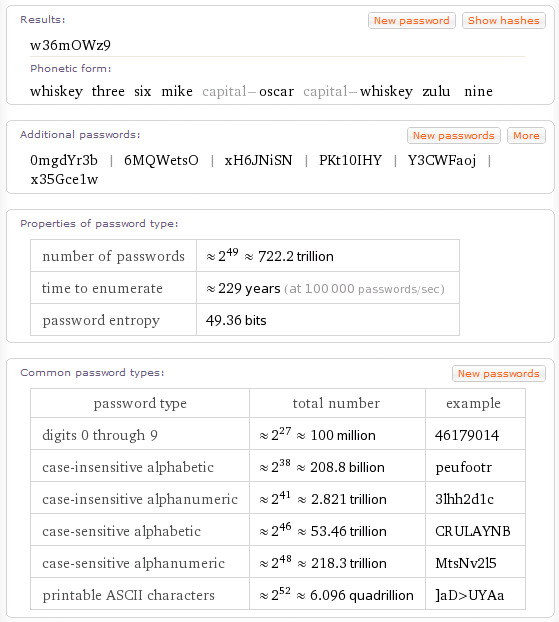This screenshot has height=622, width=559.
Task: Click example password MtsNv2l5
Action: [x=466, y=563]
